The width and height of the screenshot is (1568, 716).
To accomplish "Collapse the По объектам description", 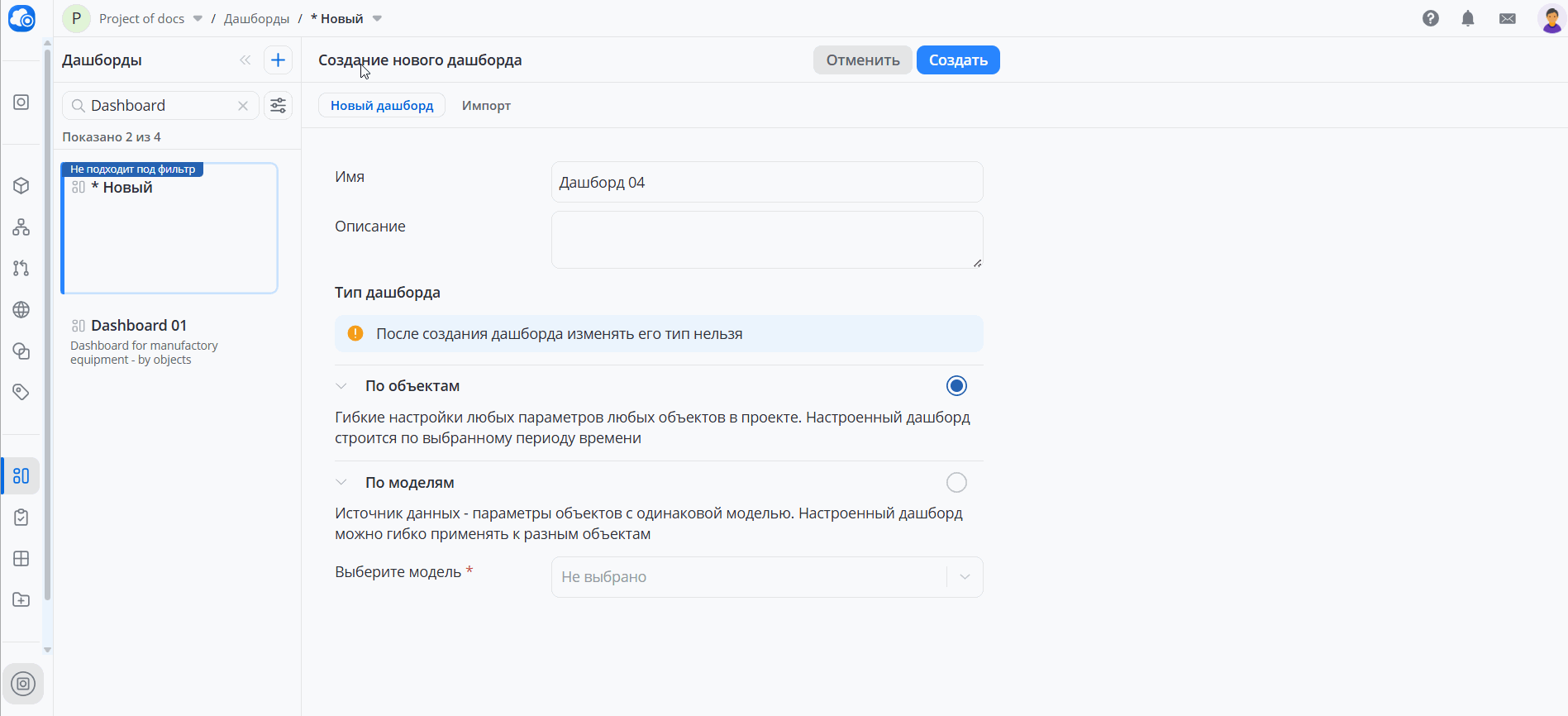I will tap(341, 386).
